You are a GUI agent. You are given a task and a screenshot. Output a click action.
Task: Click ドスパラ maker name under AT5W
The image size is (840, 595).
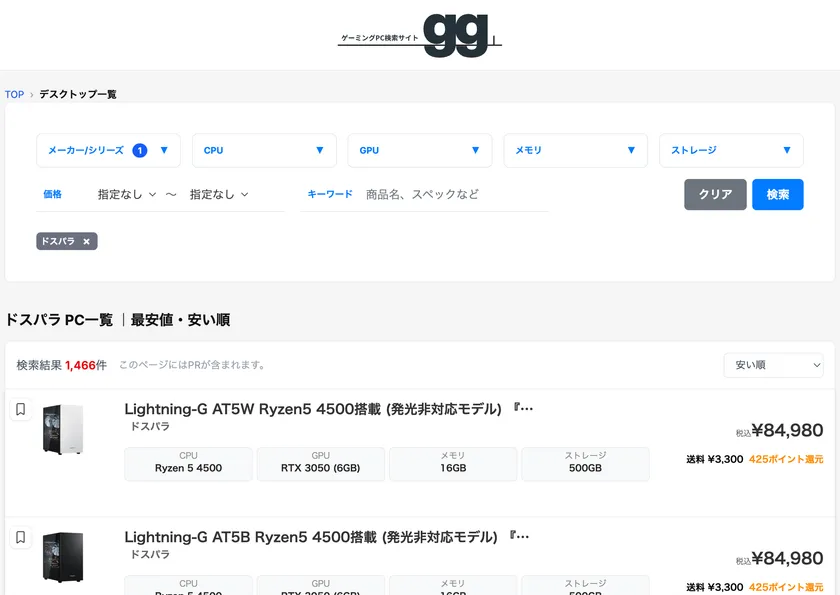(x=150, y=427)
